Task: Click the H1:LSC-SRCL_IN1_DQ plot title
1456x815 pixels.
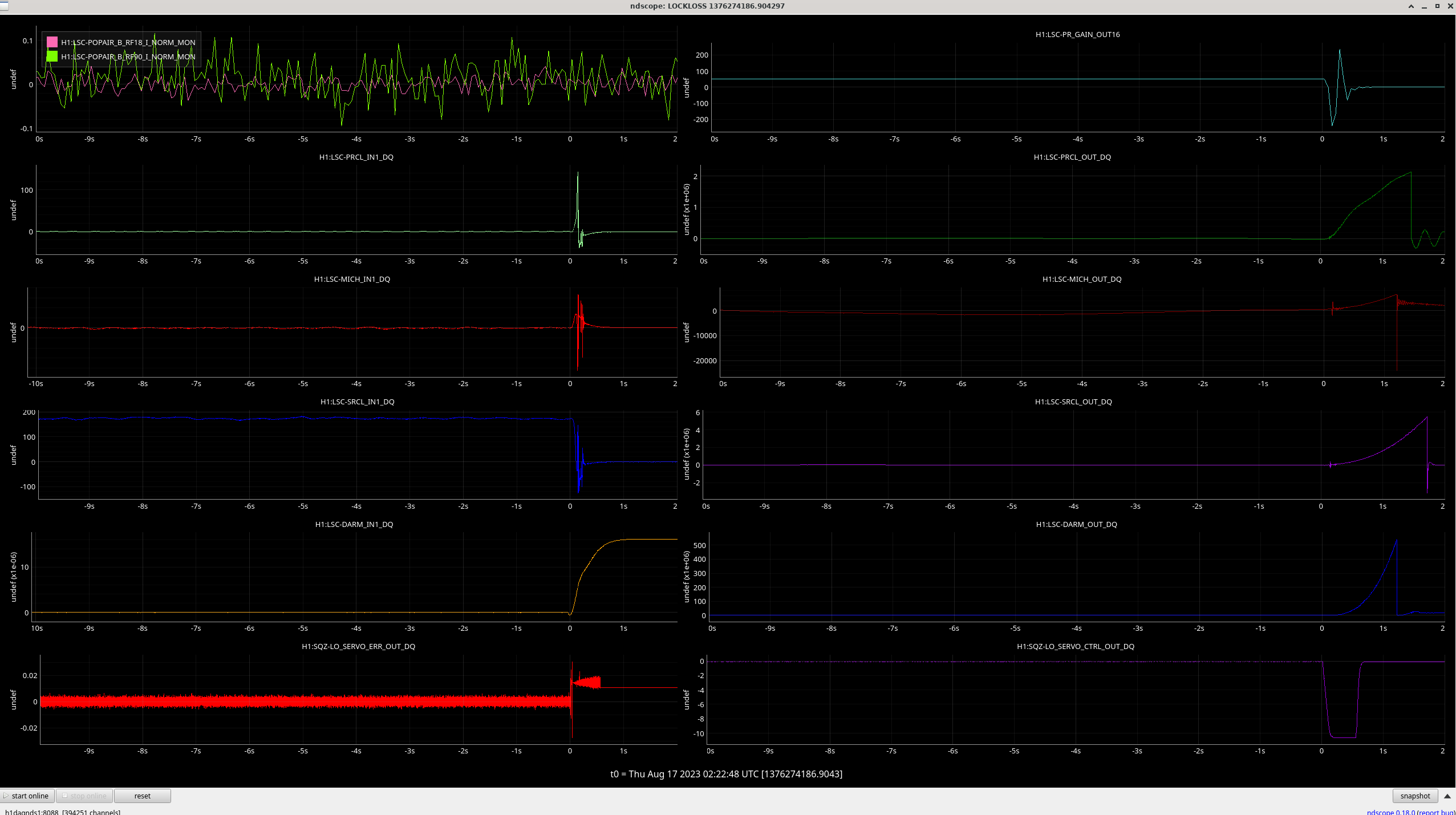Action: tap(358, 402)
